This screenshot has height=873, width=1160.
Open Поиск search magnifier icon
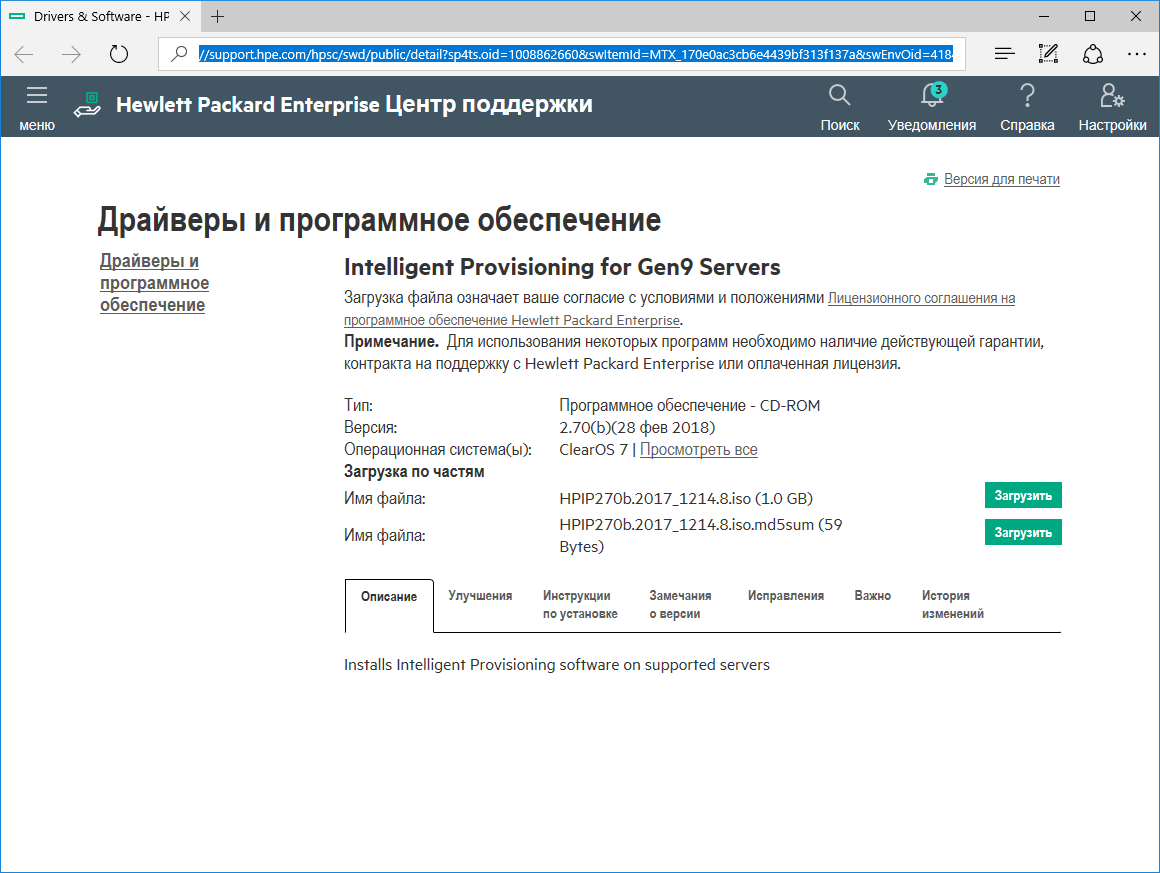[840, 95]
